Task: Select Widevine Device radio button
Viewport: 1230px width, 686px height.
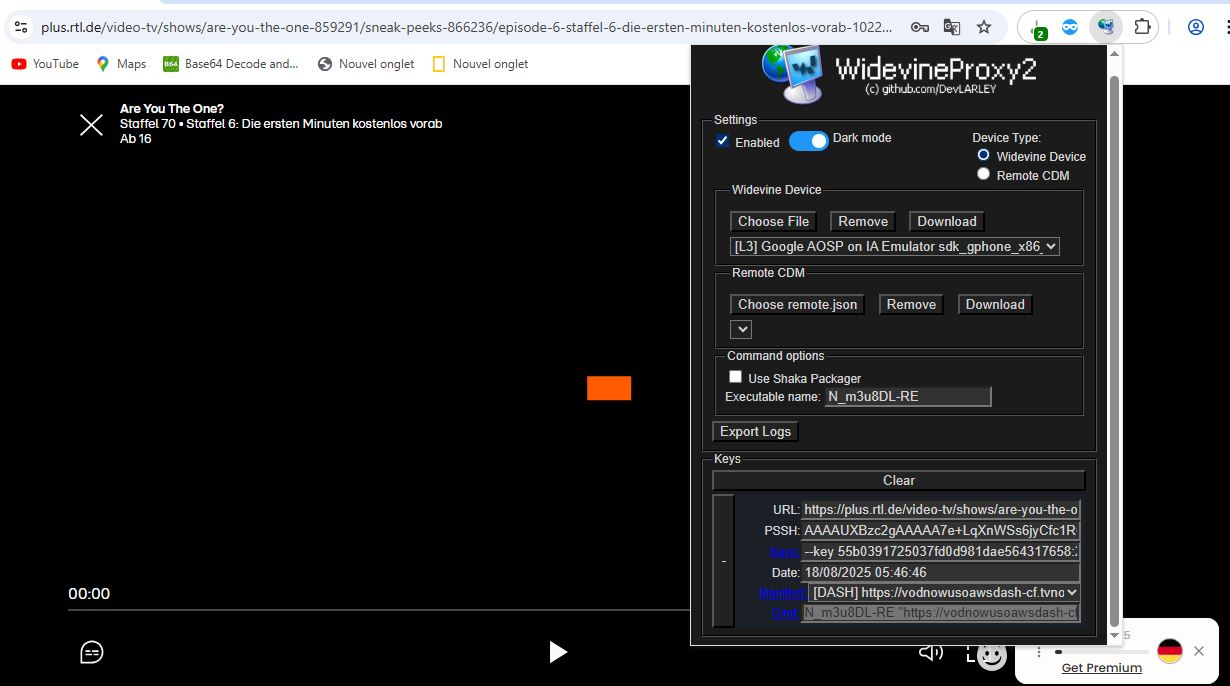Action: coord(983,155)
